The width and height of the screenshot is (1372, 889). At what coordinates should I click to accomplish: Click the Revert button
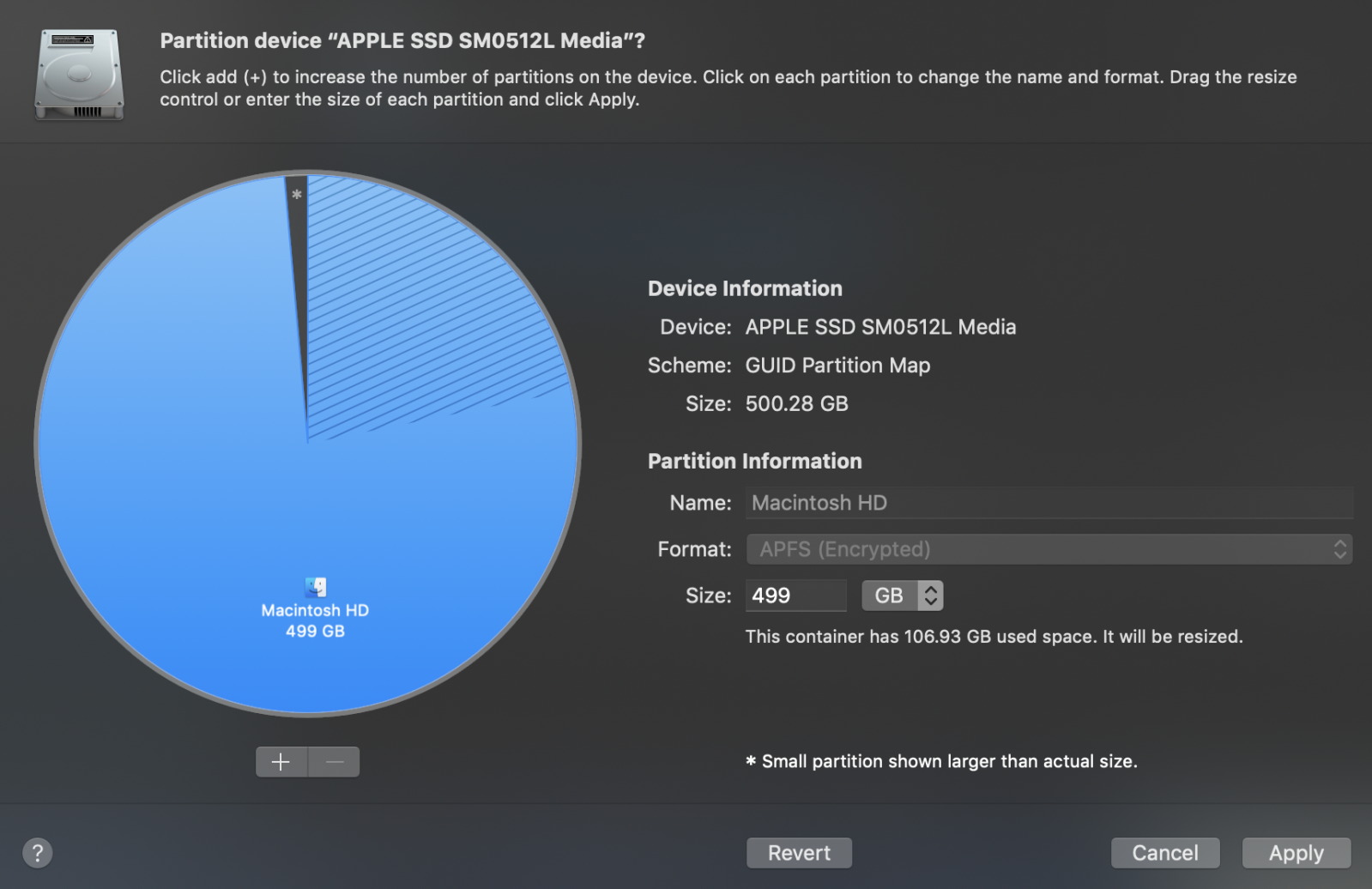pos(799,853)
